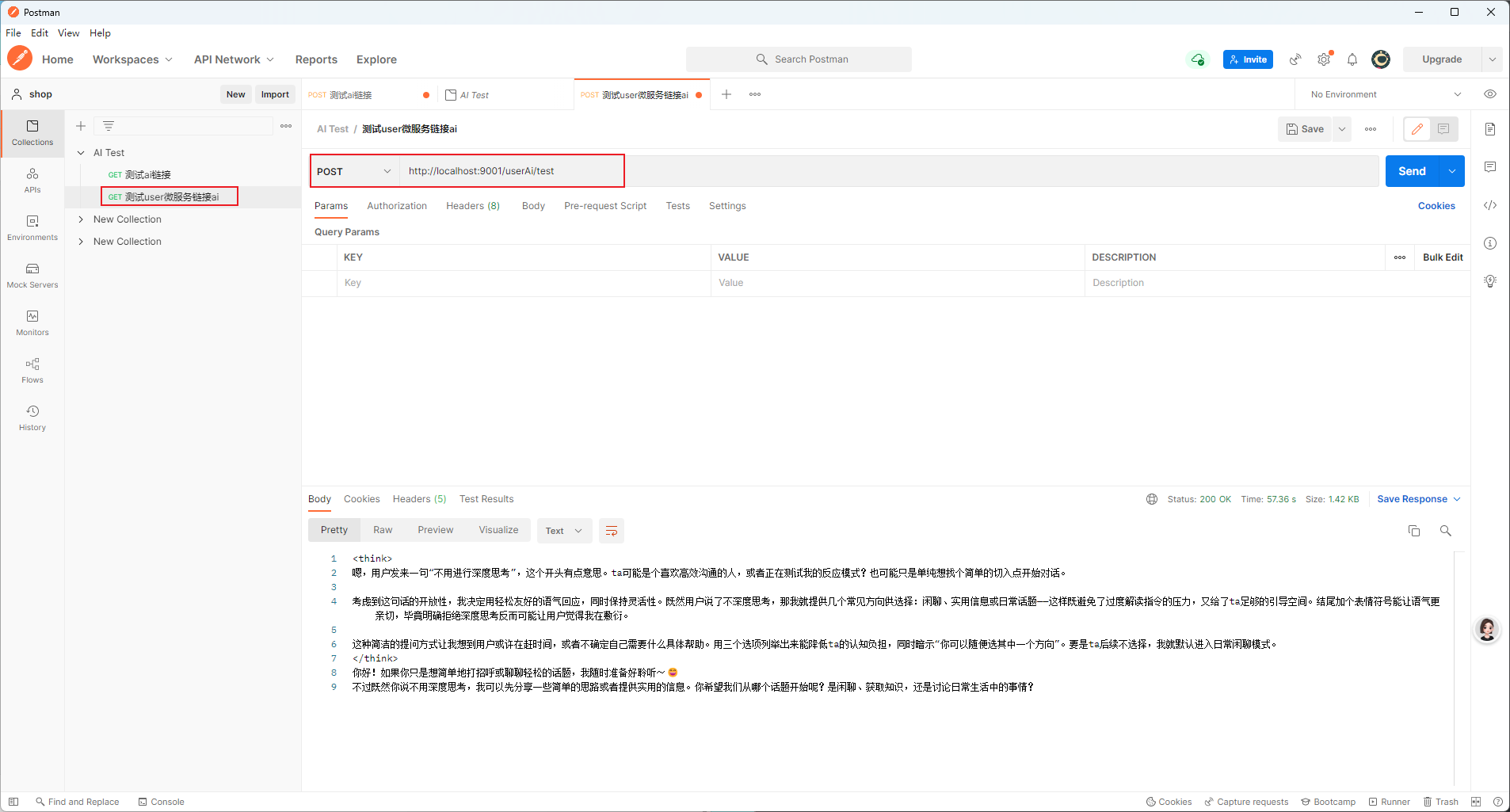Switch to the request Body tab
1510x812 pixels.
[533, 206]
